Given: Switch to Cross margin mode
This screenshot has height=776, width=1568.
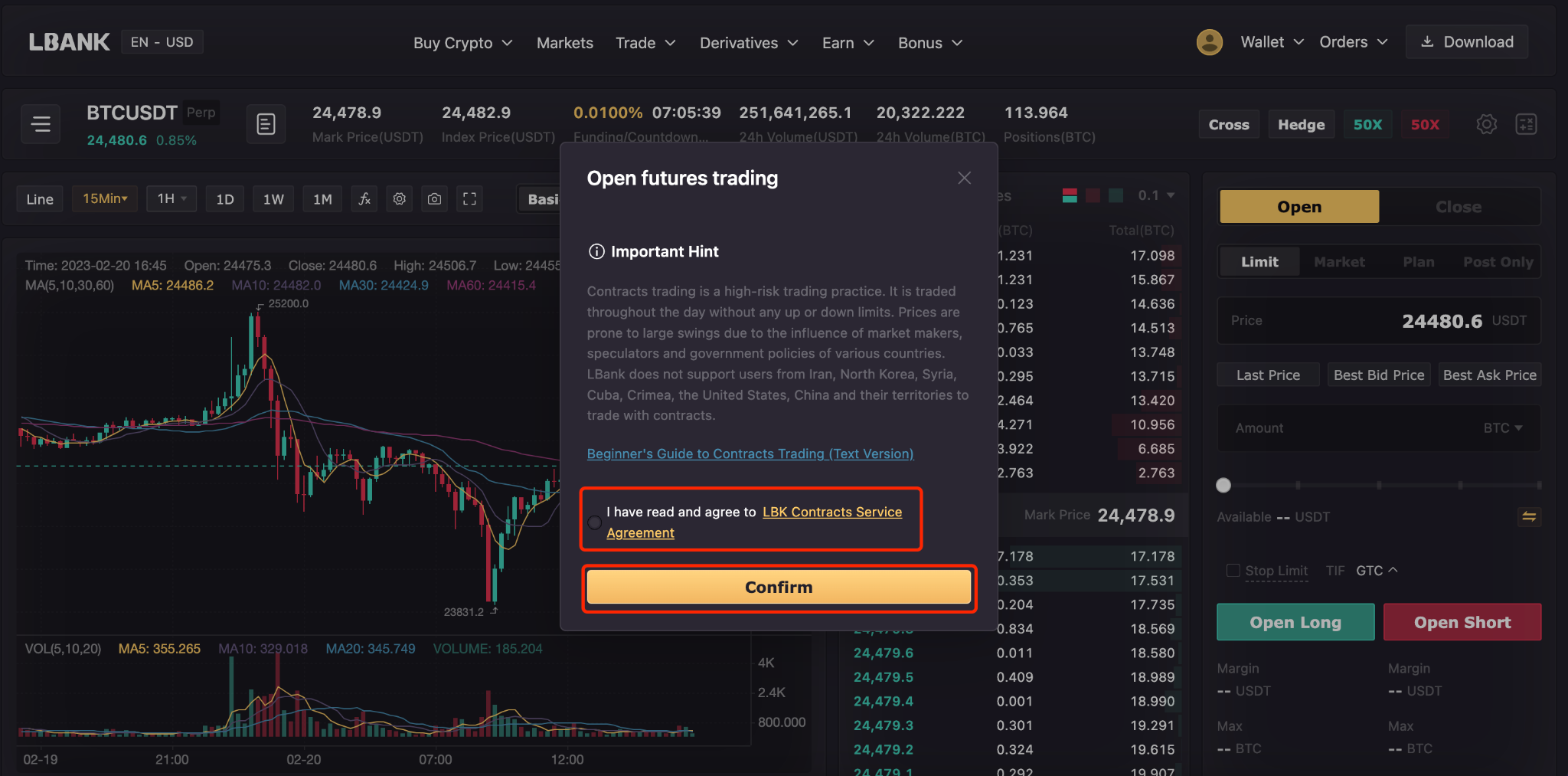Looking at the screenshot, I should click(1228, 124).
